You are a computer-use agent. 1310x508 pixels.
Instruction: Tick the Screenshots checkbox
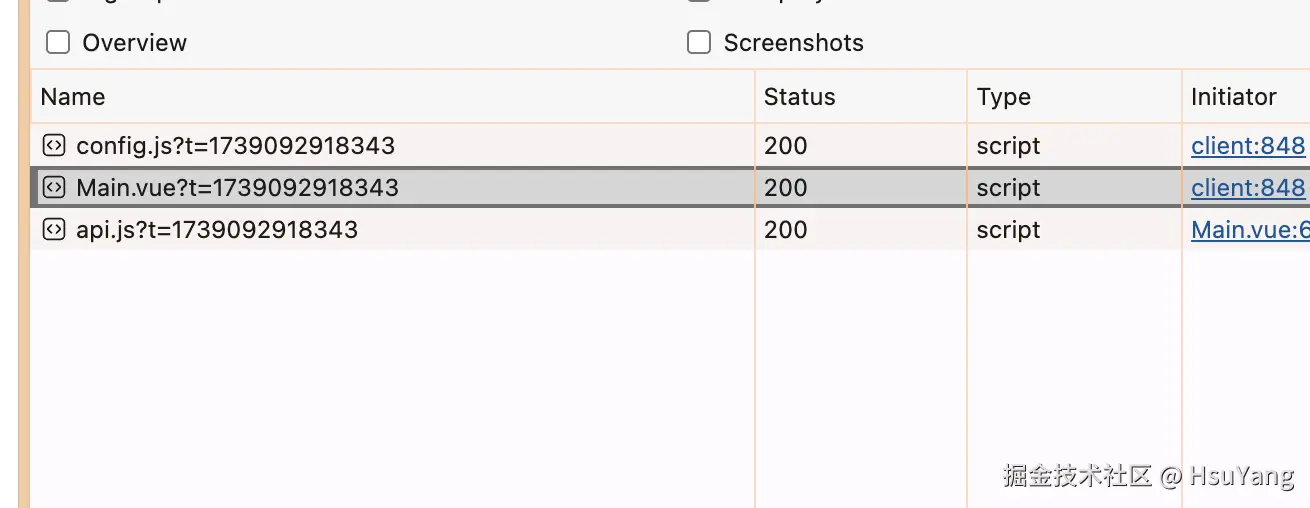699,42
